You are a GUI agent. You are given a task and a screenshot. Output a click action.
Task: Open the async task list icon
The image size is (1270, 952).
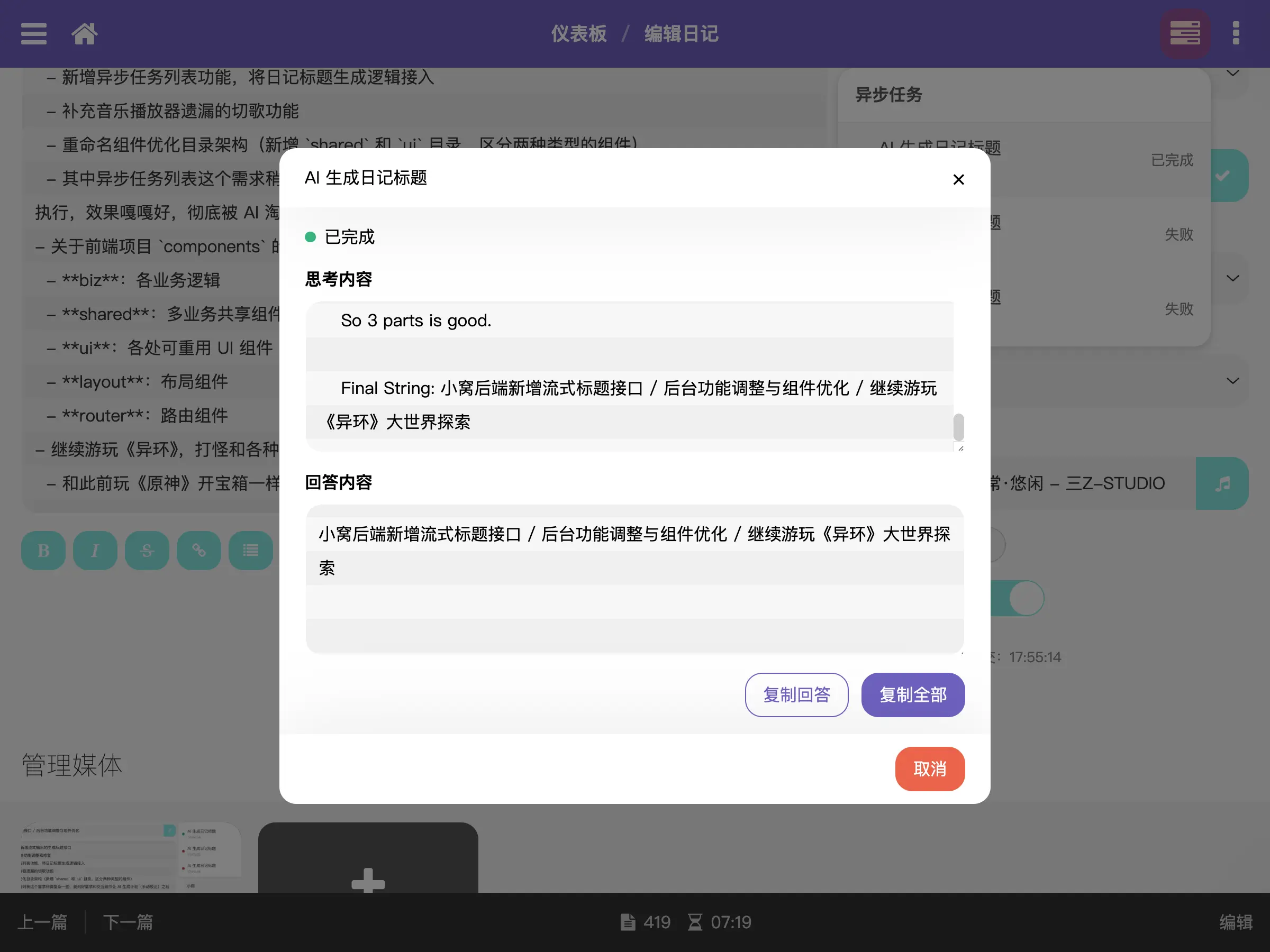(x=1185, y=33)
